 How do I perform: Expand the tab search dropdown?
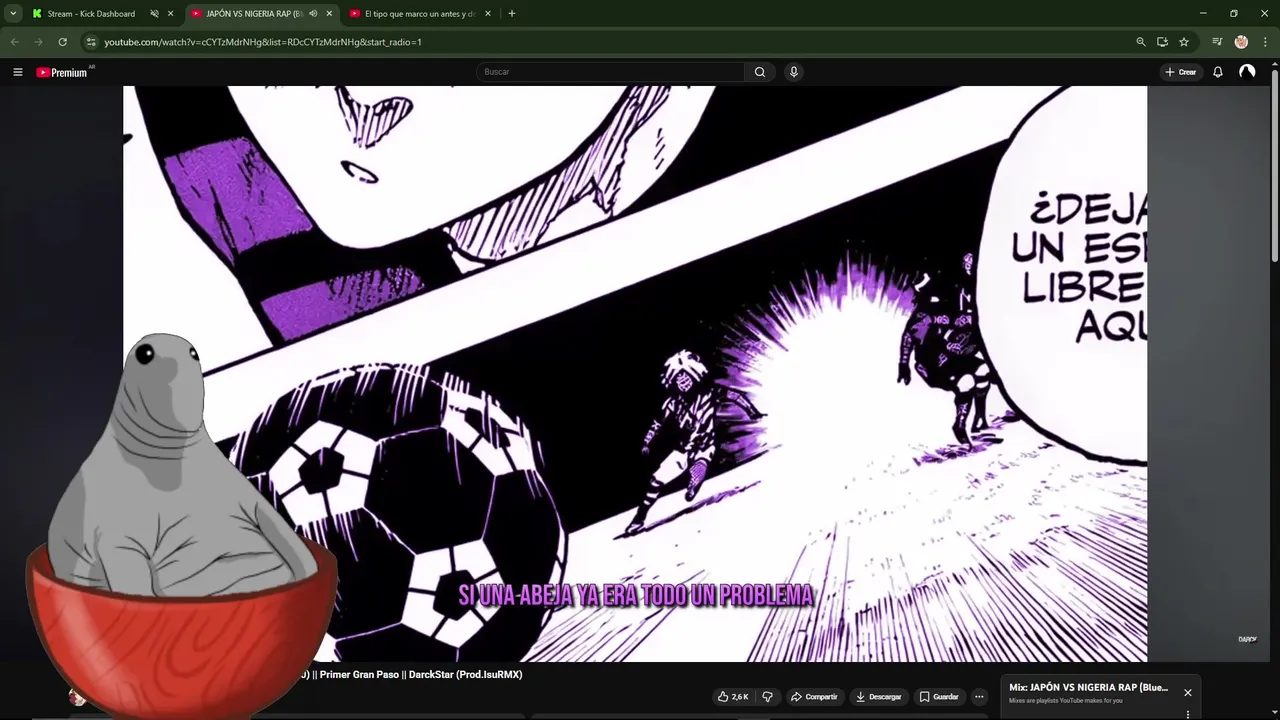(13, 14)
